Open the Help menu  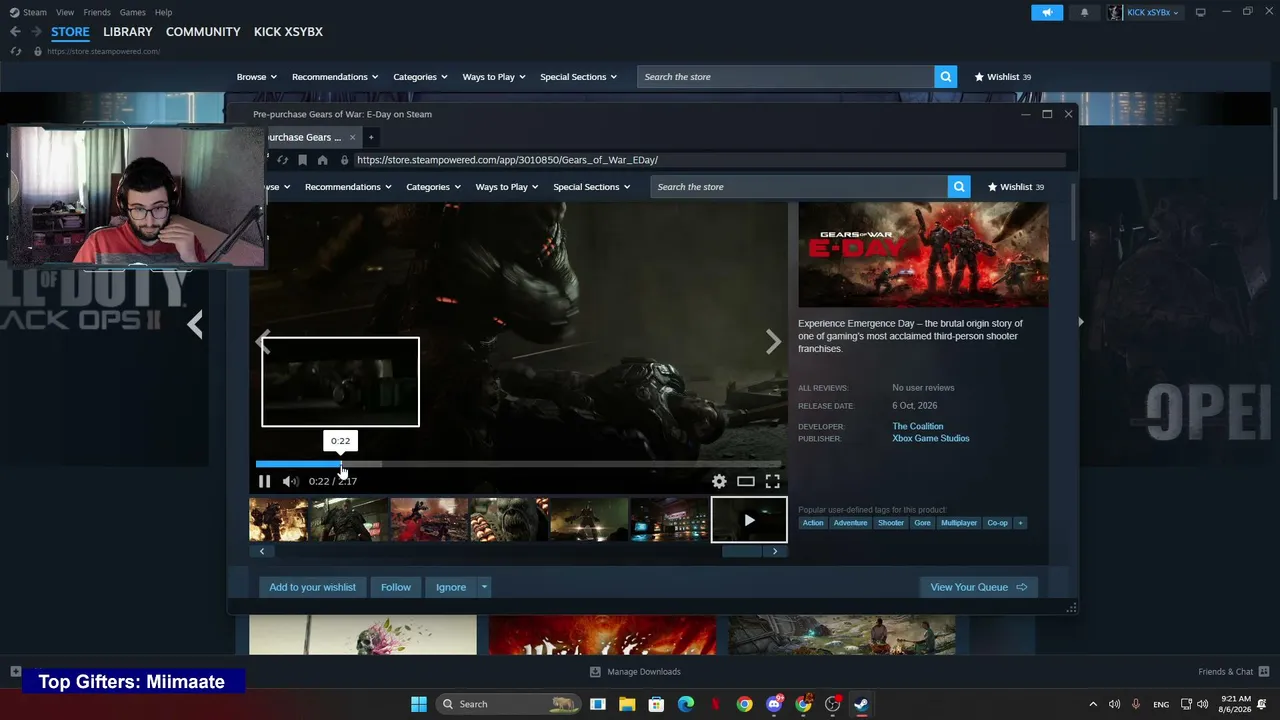(163, 12)
